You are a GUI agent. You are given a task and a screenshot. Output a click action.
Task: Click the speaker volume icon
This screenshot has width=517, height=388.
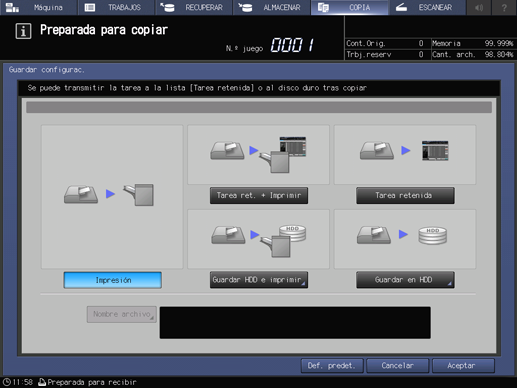[x=479, y=7]
